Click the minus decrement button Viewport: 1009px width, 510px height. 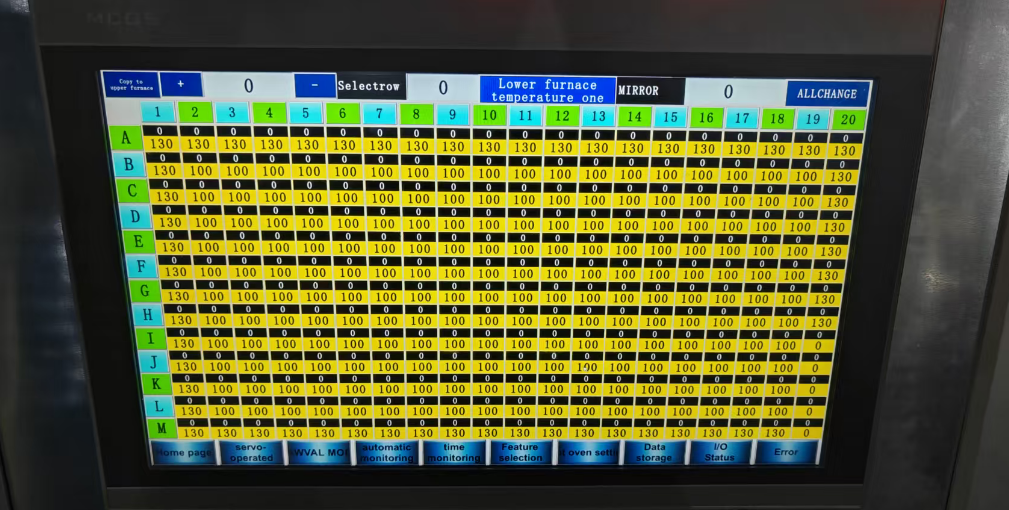click(x=315, y=86)
